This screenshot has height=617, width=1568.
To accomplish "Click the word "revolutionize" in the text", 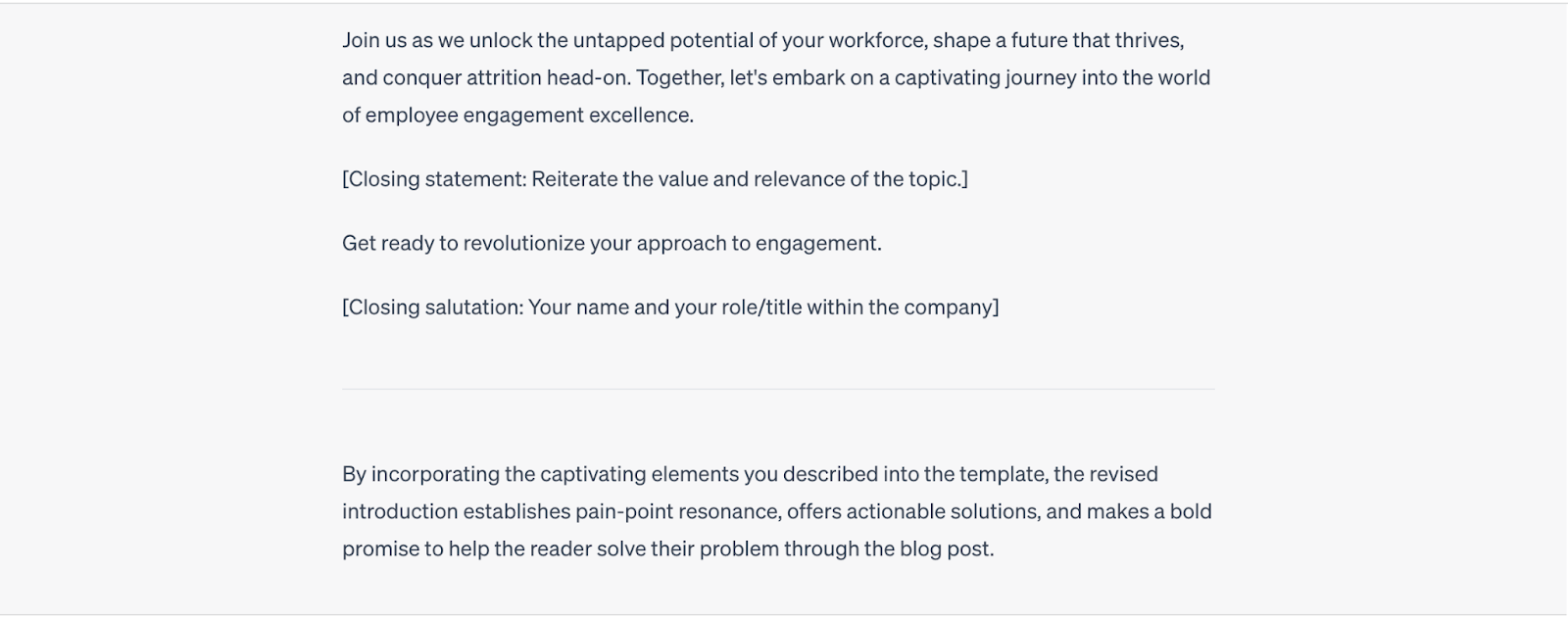I will coord(523,243).
